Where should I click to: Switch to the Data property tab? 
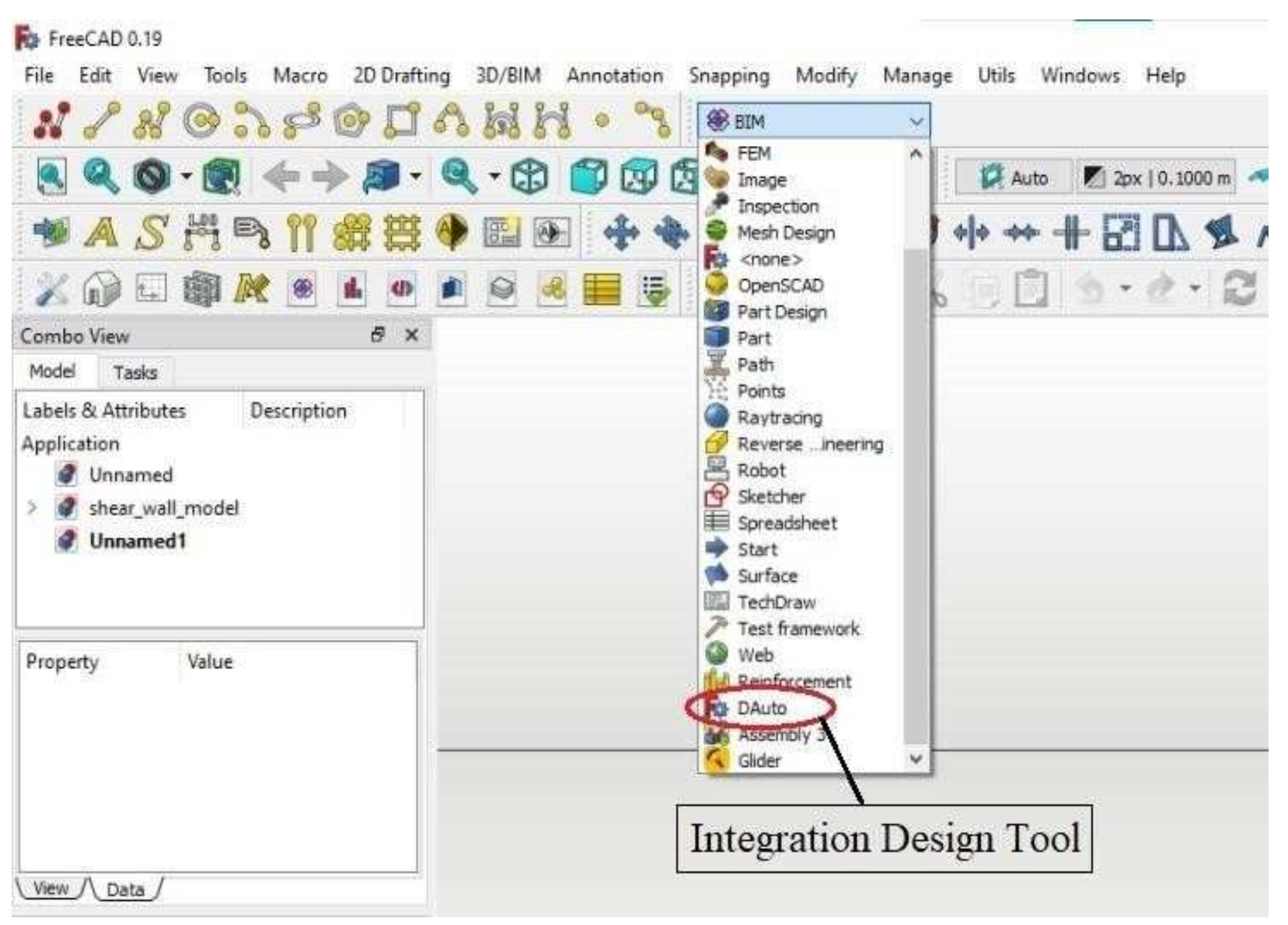(125, 889)
